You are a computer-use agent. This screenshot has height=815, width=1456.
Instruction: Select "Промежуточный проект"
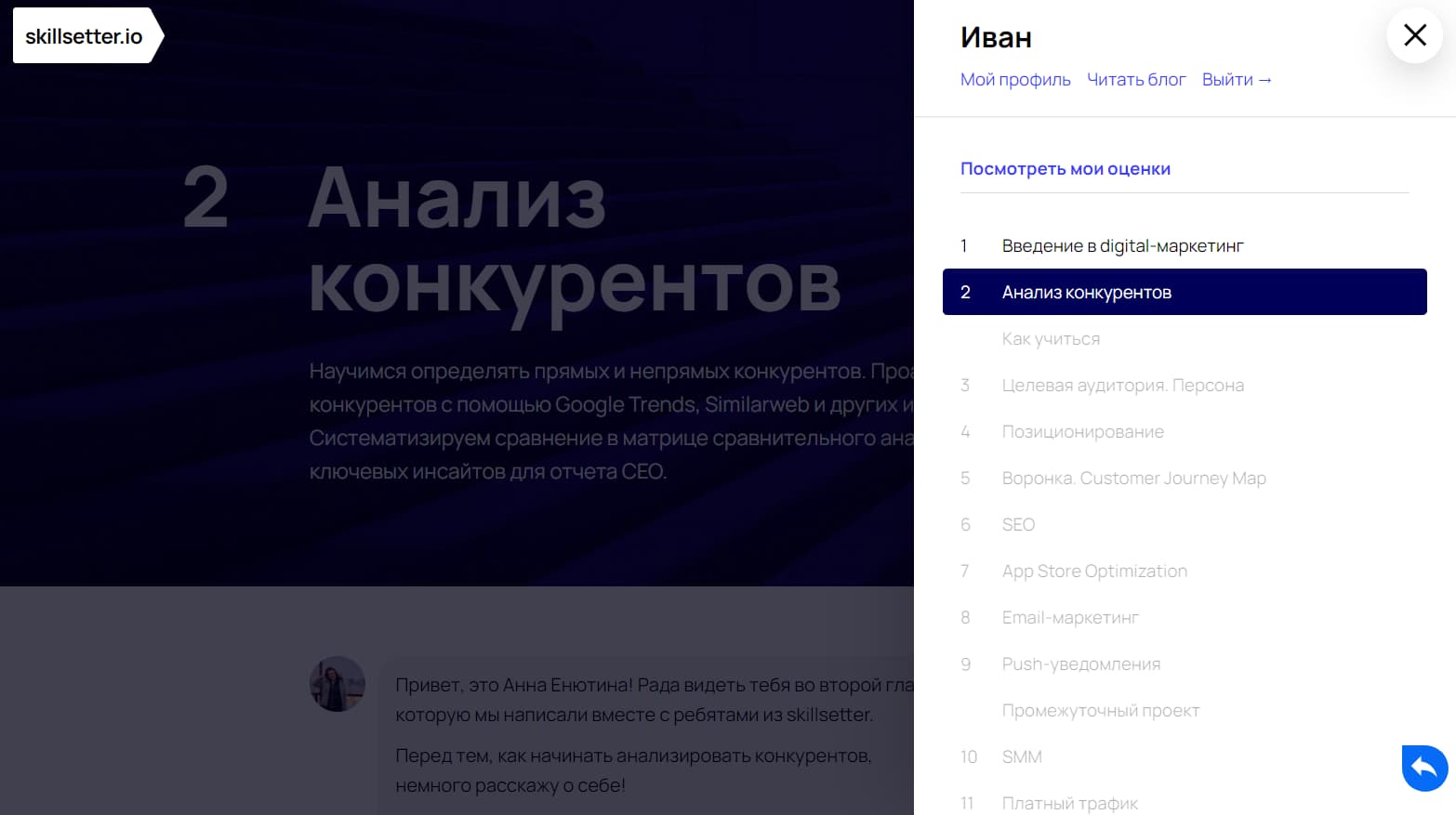click(x=1101, y=710)
